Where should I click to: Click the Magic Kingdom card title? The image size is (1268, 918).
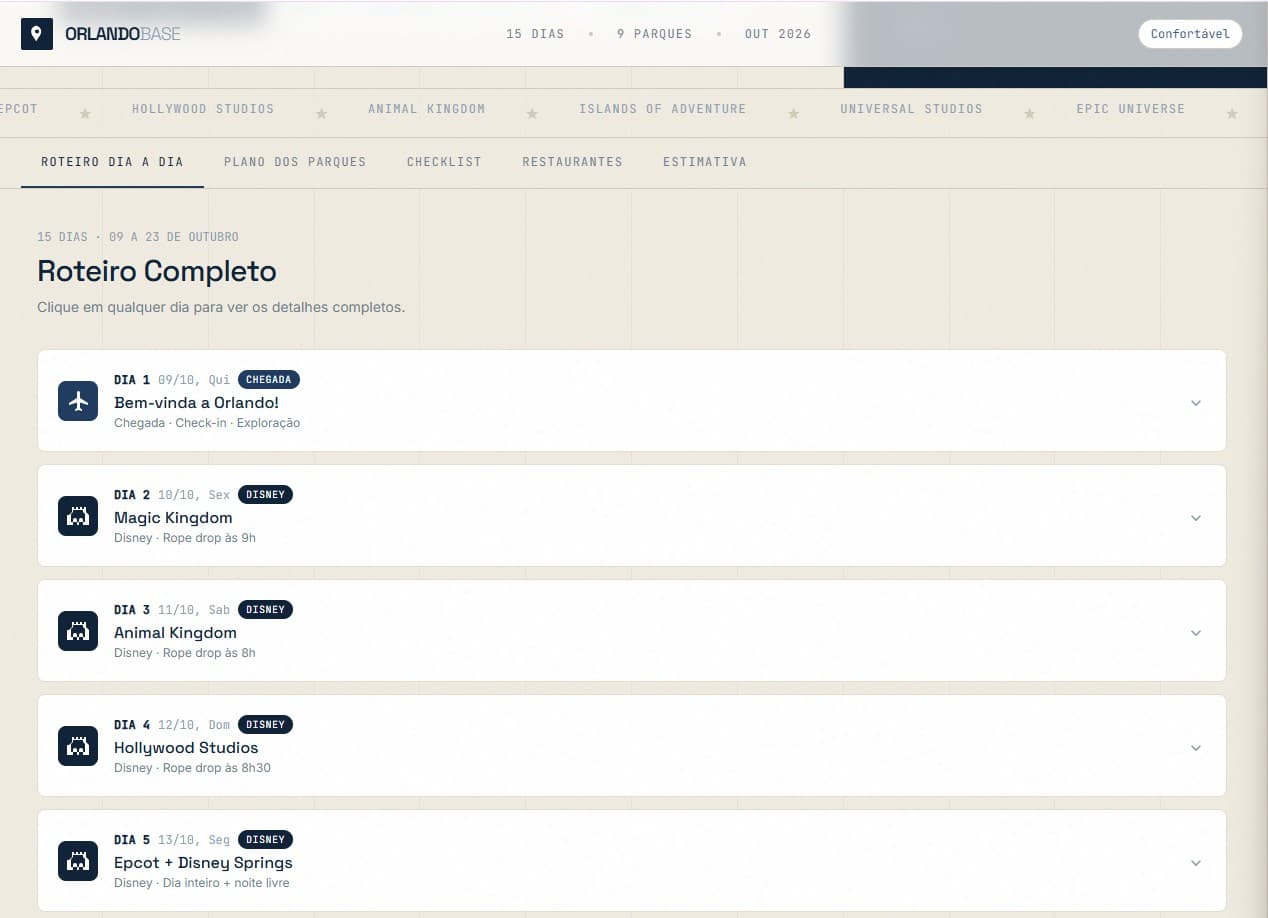coord(173,518)
